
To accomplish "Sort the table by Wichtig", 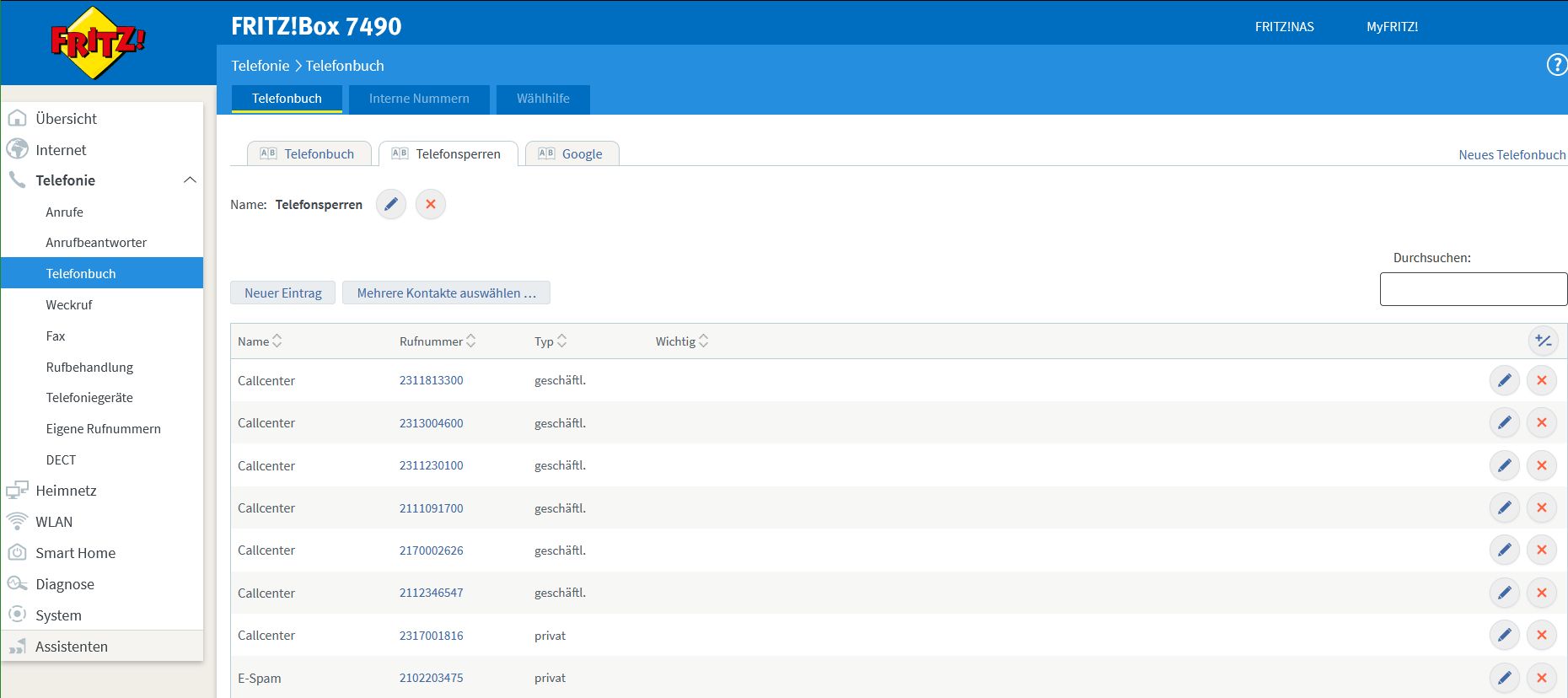I will (682, 341).
